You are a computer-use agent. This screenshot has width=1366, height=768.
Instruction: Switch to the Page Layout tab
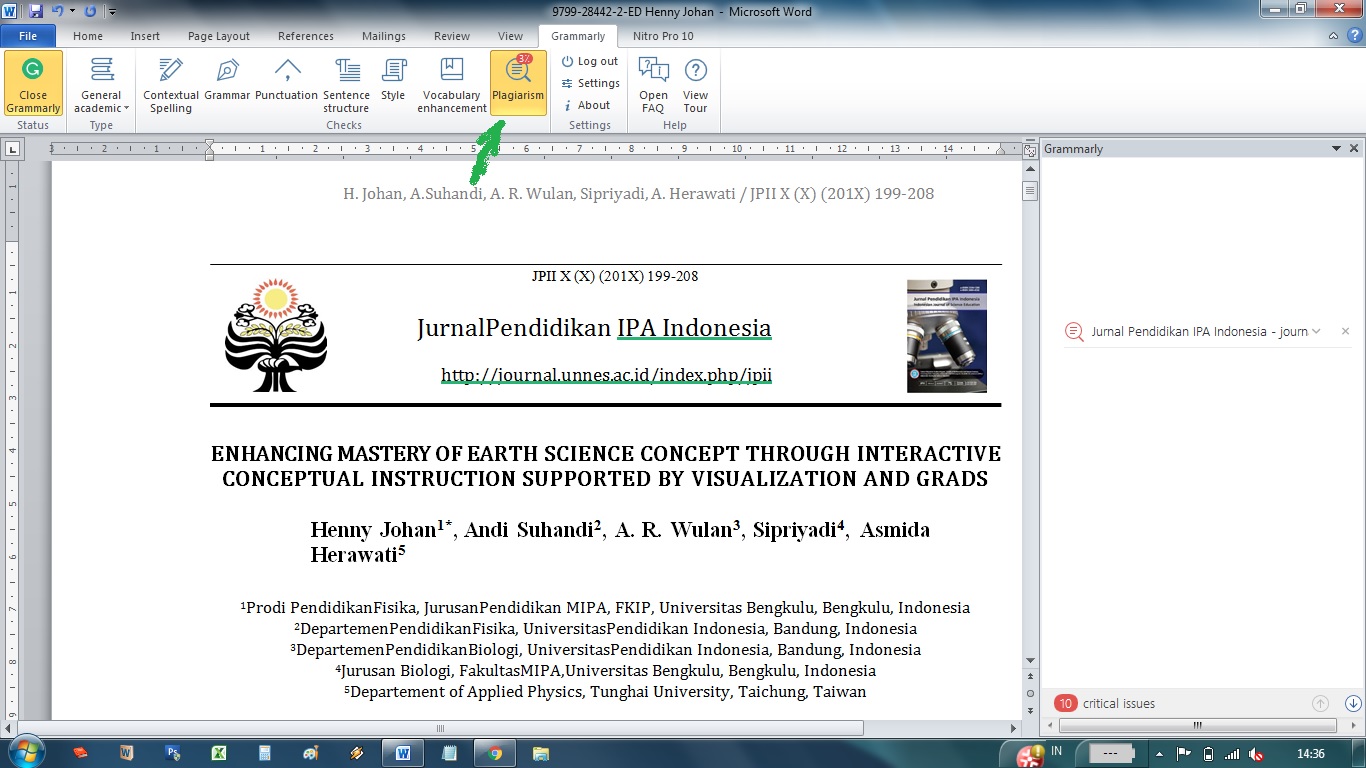pos(219,36)
